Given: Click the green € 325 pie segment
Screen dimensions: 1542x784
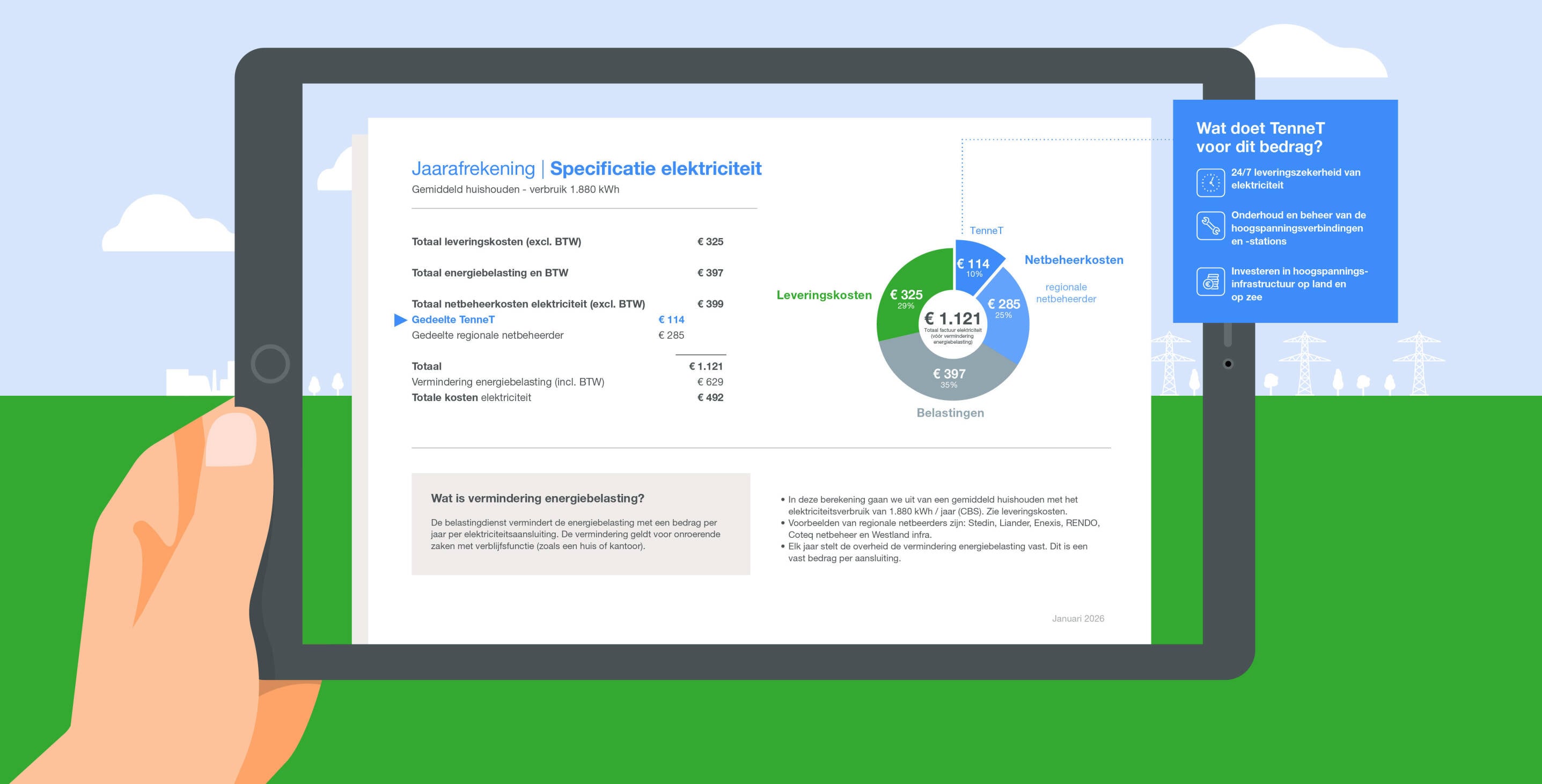Looking at the screenshot, I should point(906,297).
